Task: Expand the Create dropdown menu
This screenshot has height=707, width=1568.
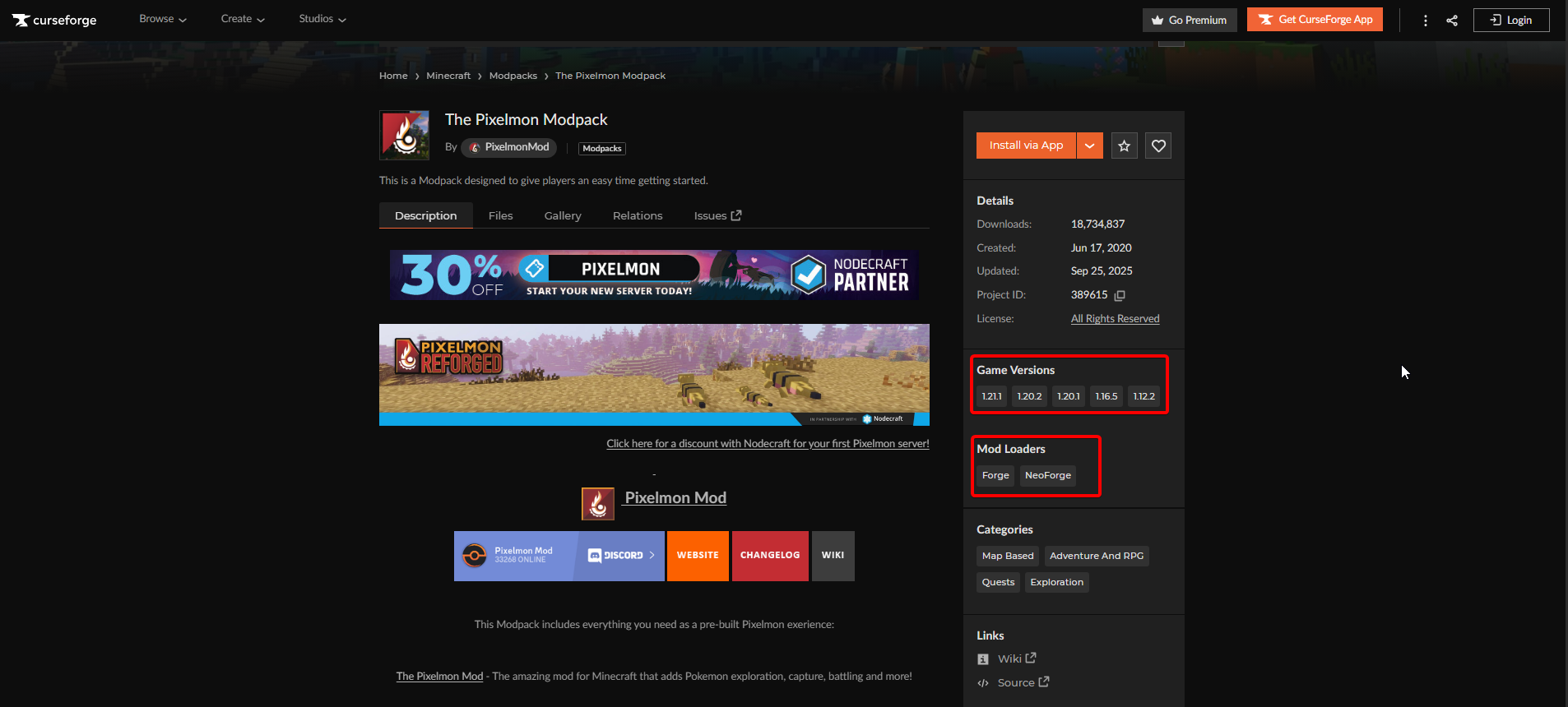Action: (243, 19)
